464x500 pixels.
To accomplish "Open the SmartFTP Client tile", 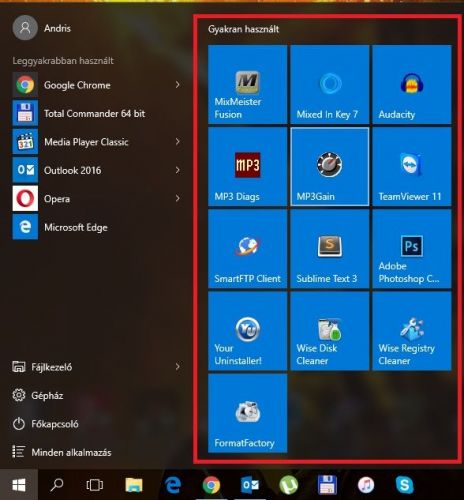I will point(247,249).
